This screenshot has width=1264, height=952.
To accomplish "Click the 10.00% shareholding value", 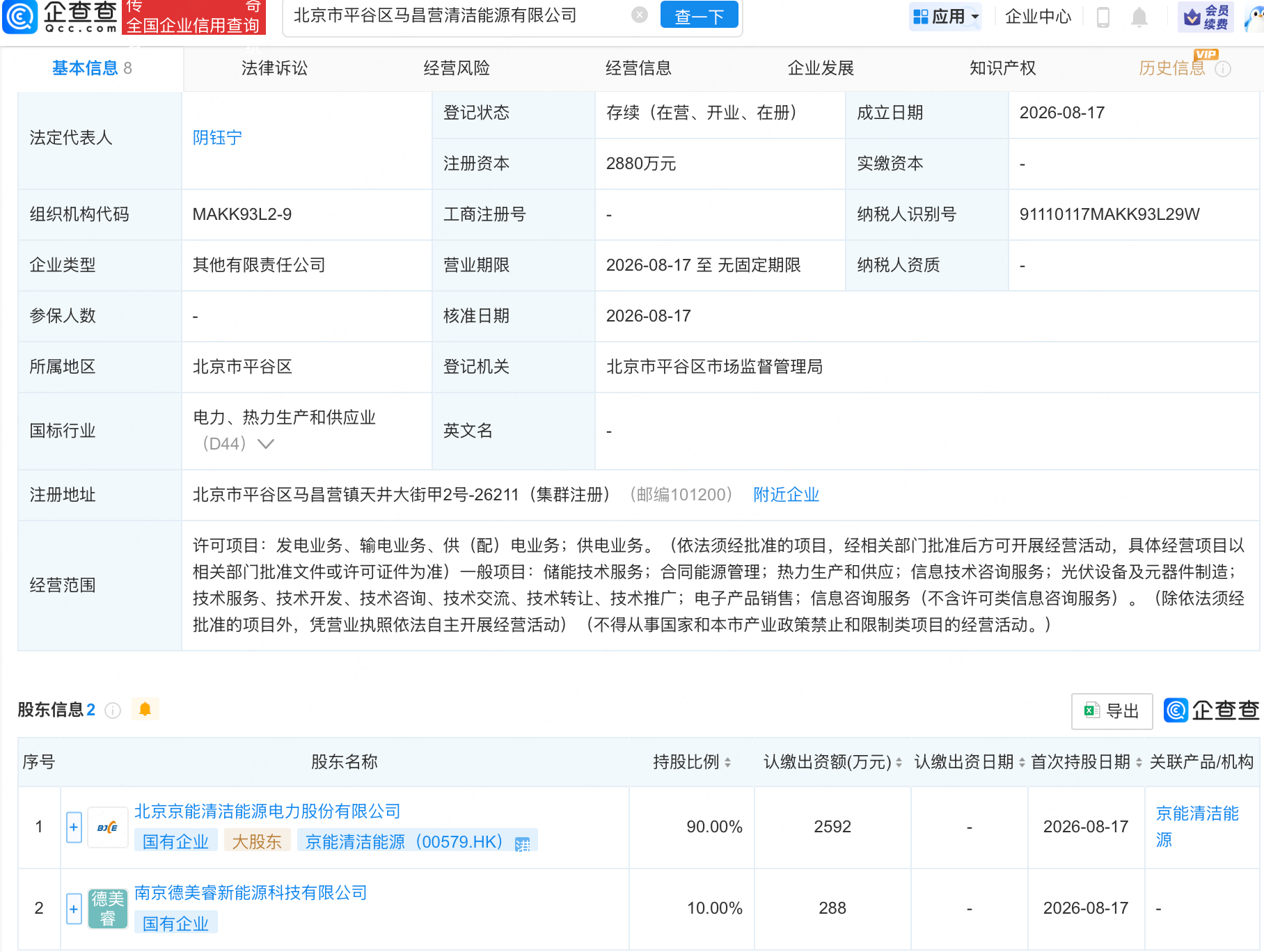I will tap(714, 908).
